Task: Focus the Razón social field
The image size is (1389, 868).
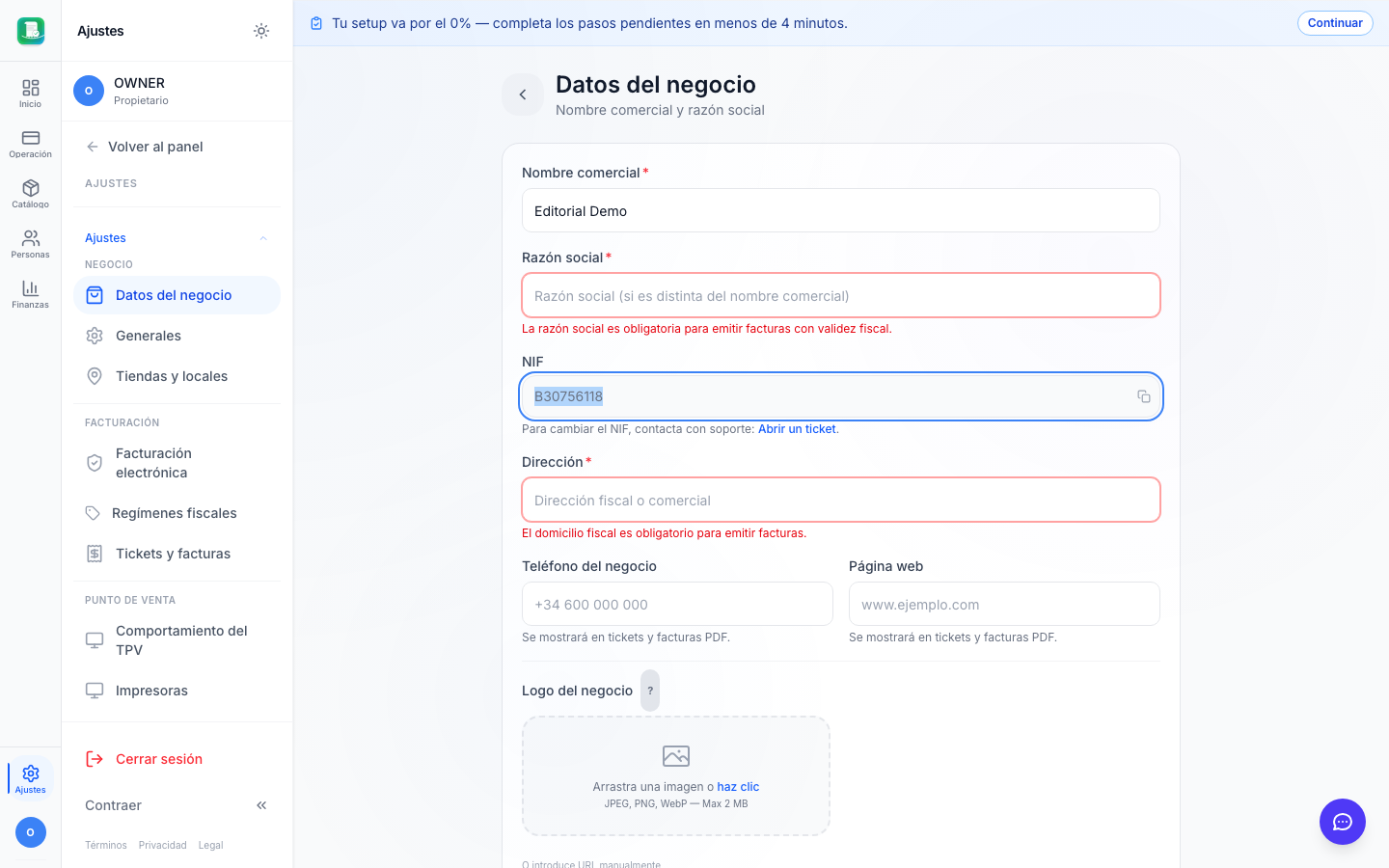Action: pyautogui.click(x=841, y=295)
